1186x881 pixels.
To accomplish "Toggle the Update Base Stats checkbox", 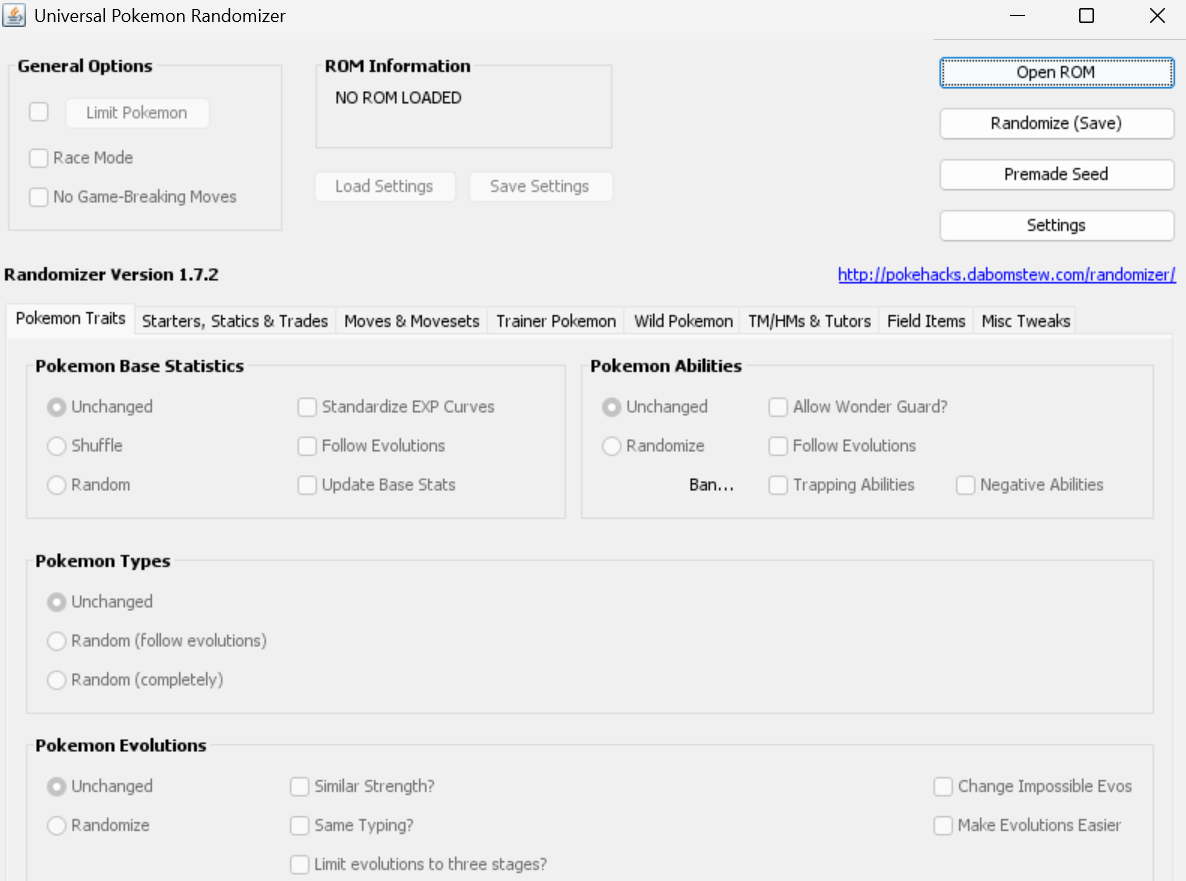I will pos(307,485).
